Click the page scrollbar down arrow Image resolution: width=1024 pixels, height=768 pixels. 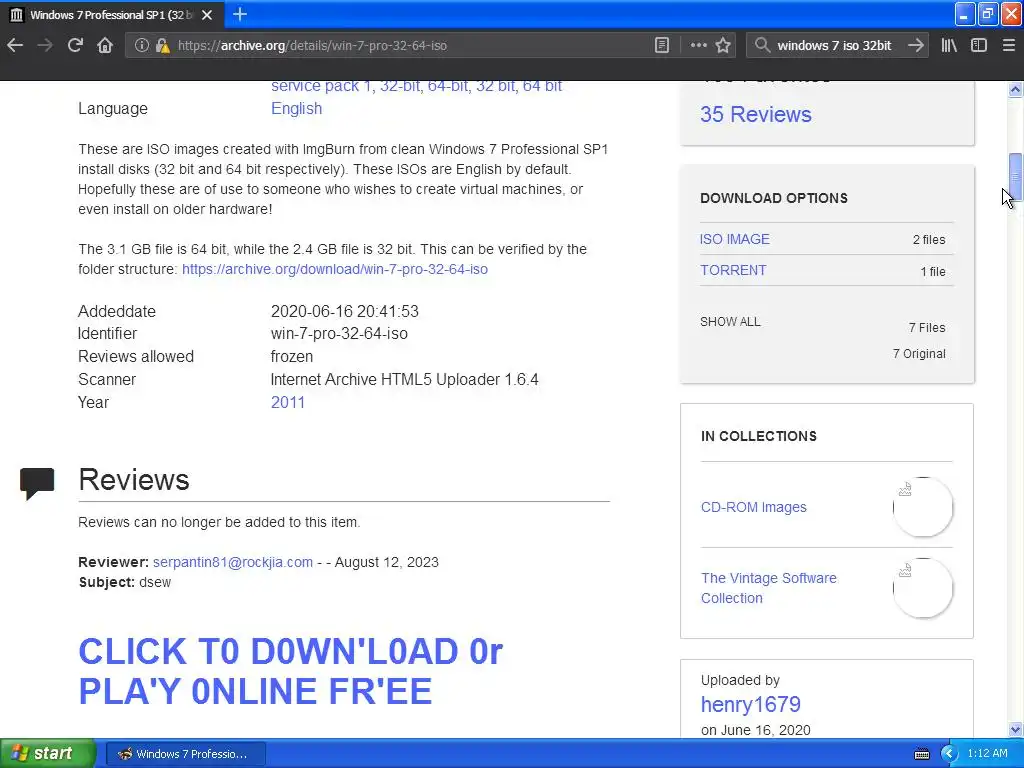click(x=1015, y=729)
